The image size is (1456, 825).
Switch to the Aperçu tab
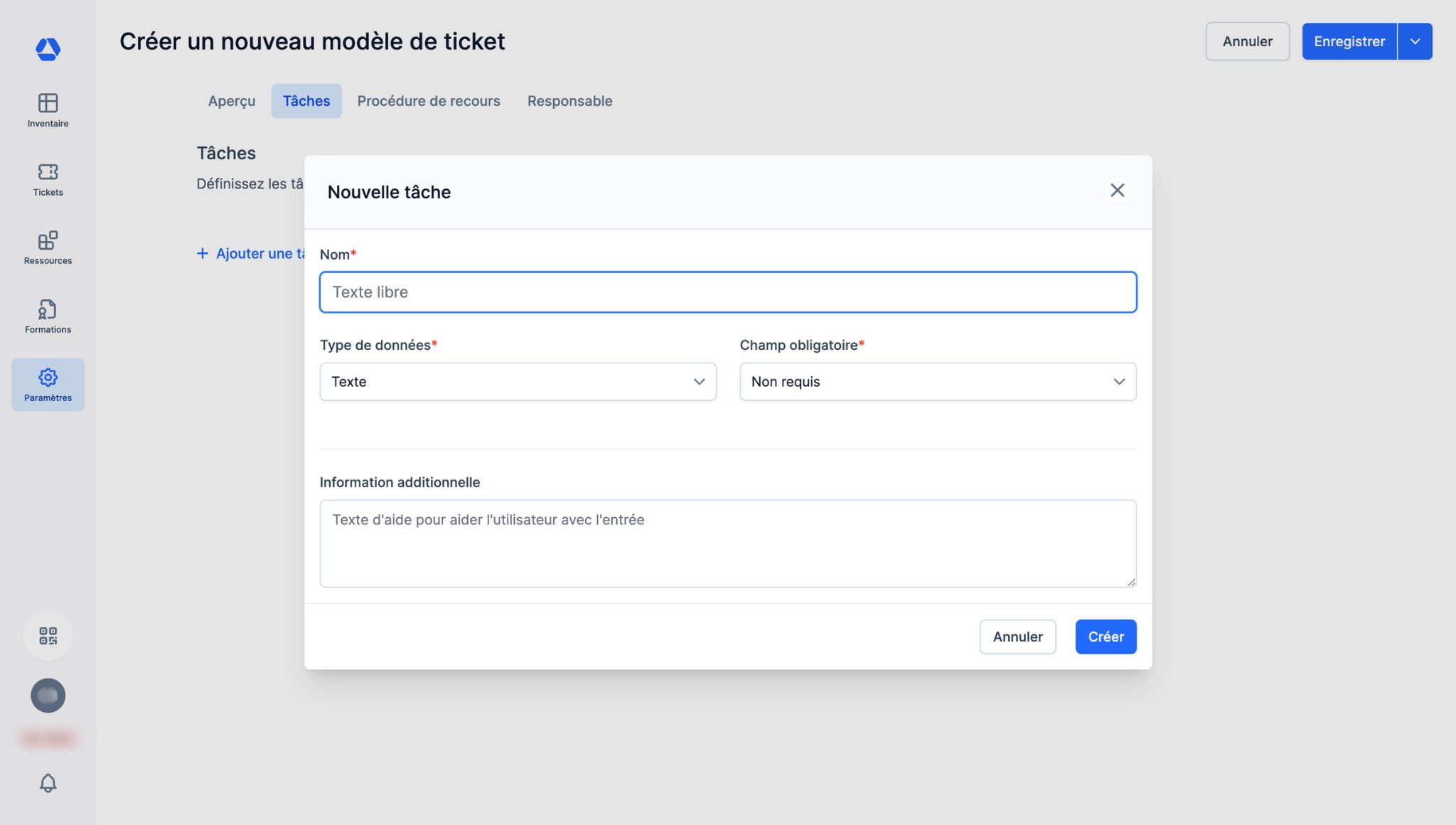[231, 101]
